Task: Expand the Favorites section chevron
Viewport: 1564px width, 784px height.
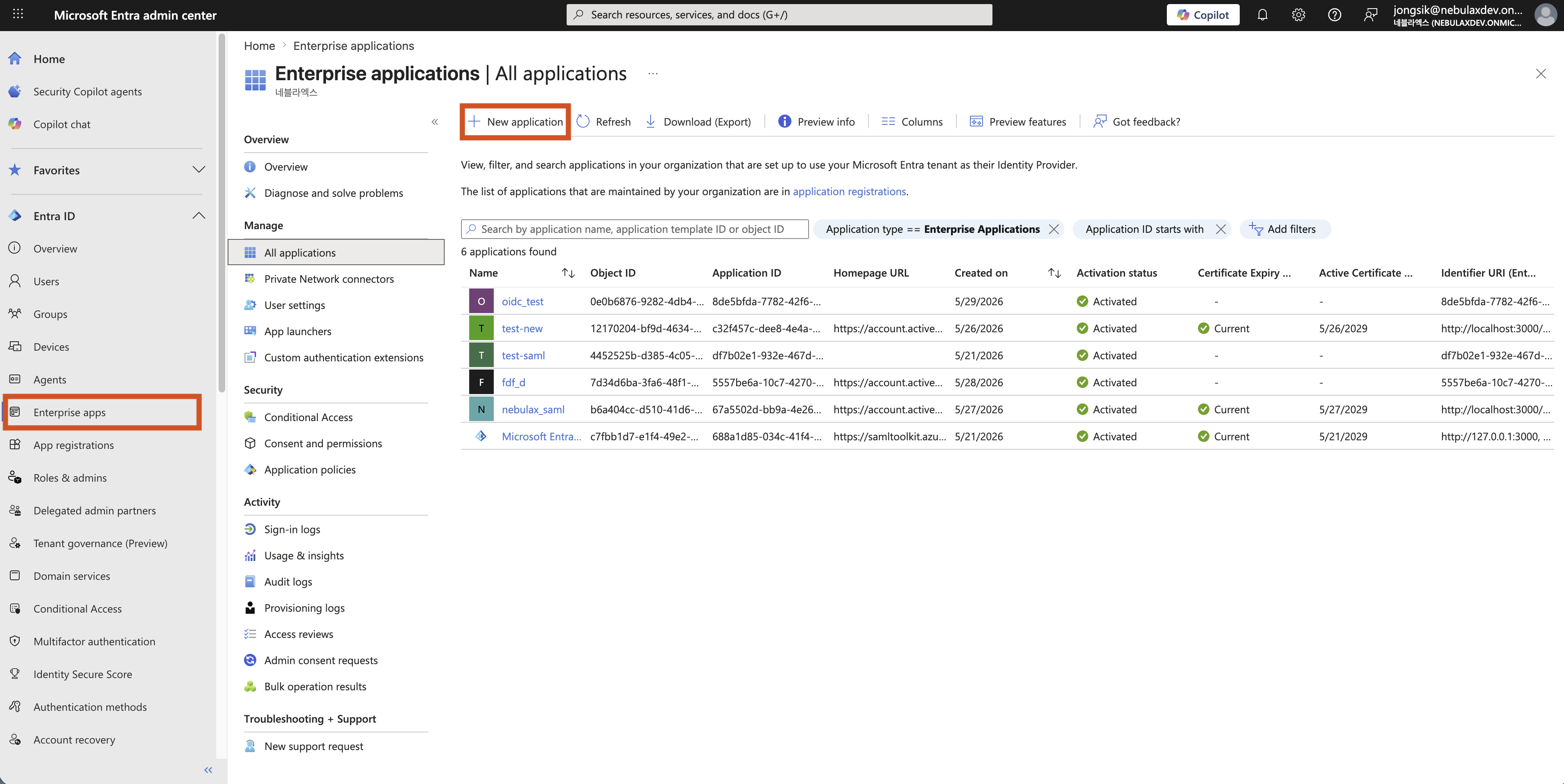Action: 199,169
